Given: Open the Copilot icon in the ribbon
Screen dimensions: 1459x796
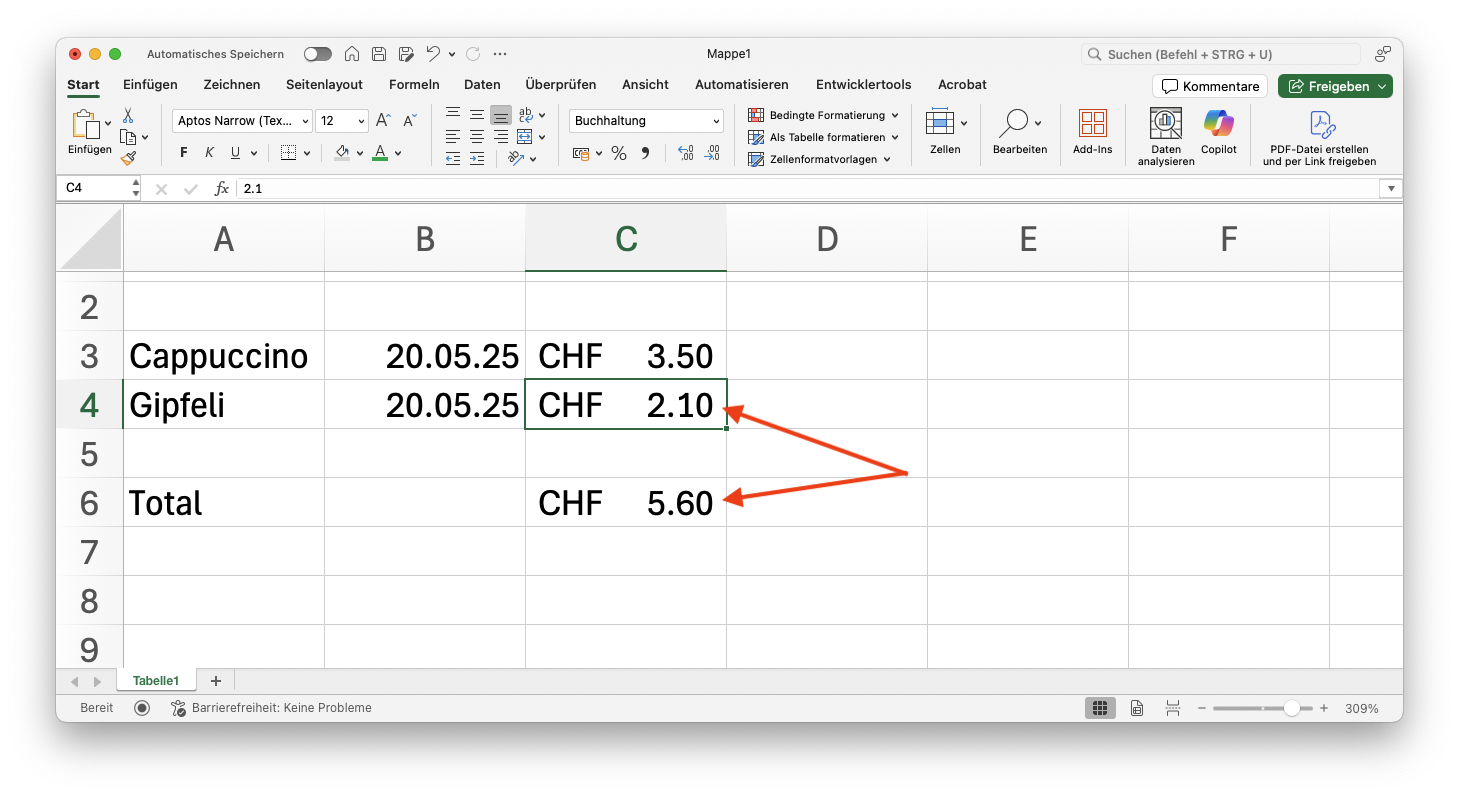Looking at the screenshot, I should click(1218, 131).
